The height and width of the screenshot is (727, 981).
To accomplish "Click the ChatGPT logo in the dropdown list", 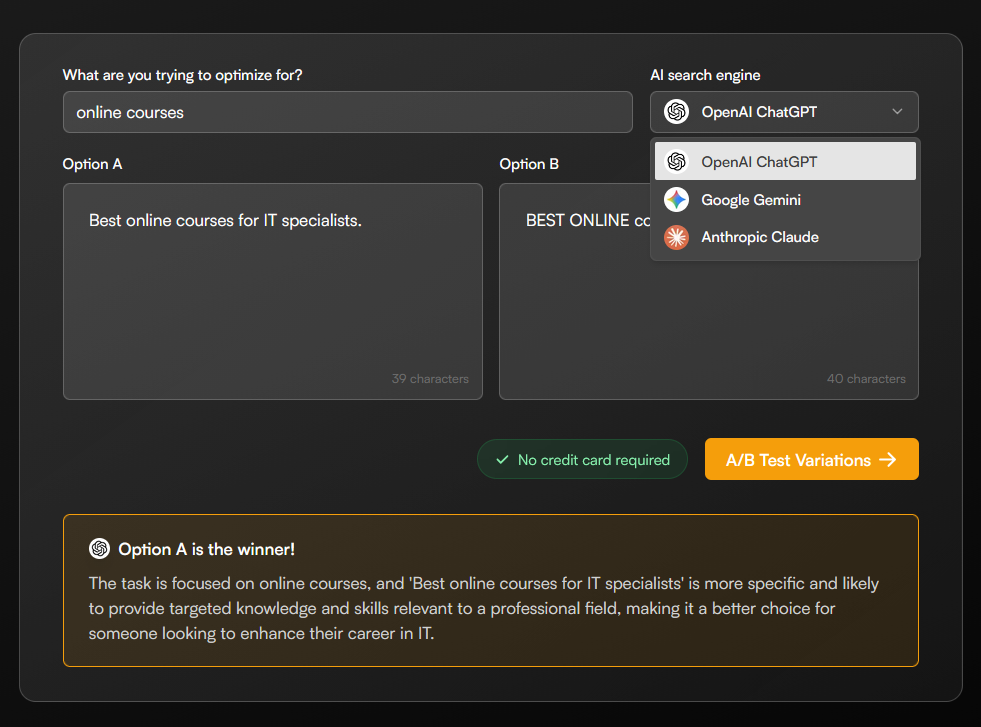I will 677,162.
